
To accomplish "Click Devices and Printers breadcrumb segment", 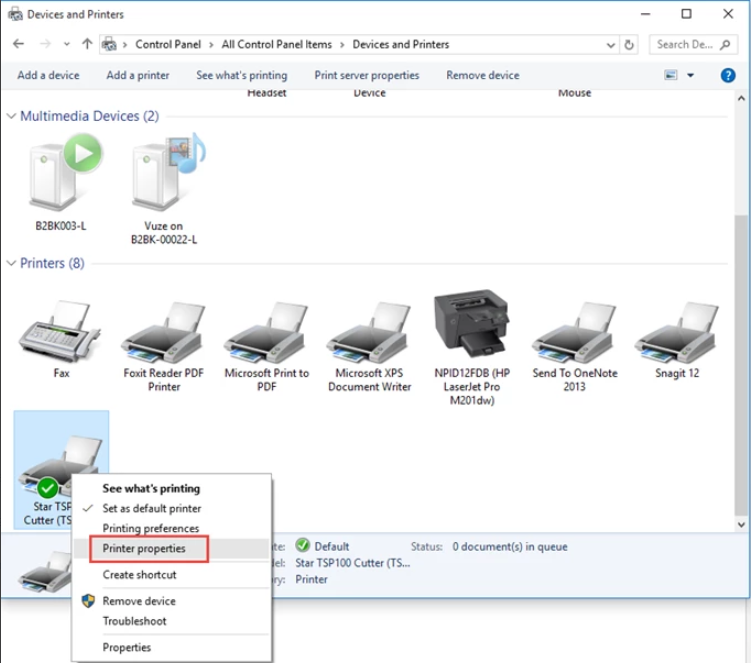I will tap(400, 45).
